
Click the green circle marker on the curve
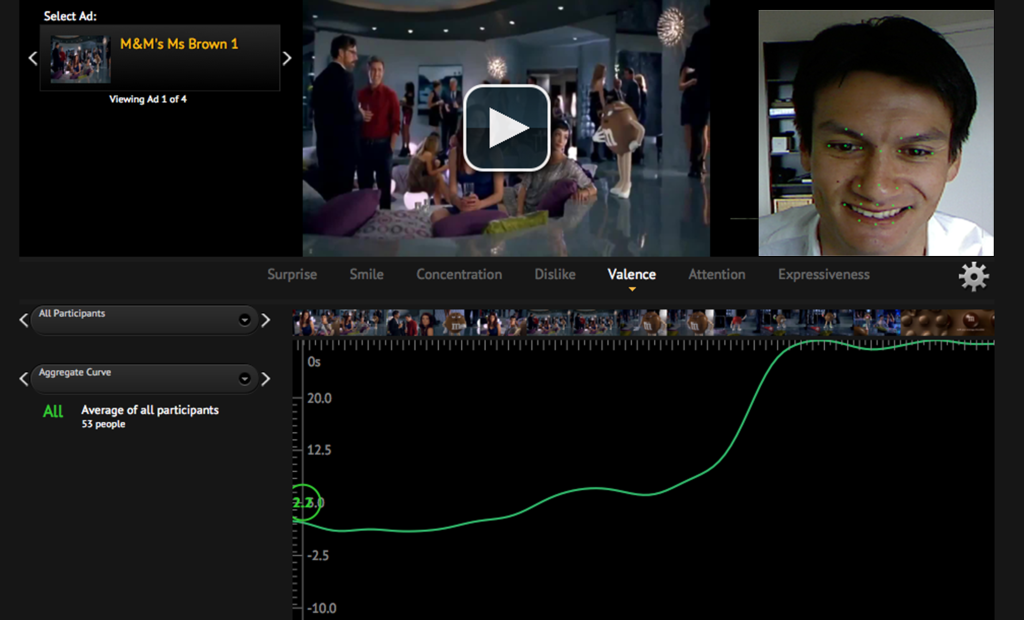(x=304, y=502)
